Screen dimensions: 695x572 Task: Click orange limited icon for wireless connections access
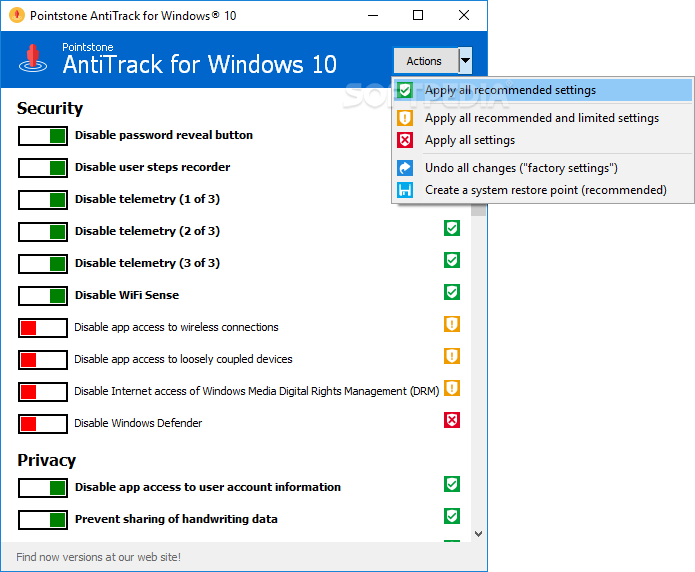452,324
